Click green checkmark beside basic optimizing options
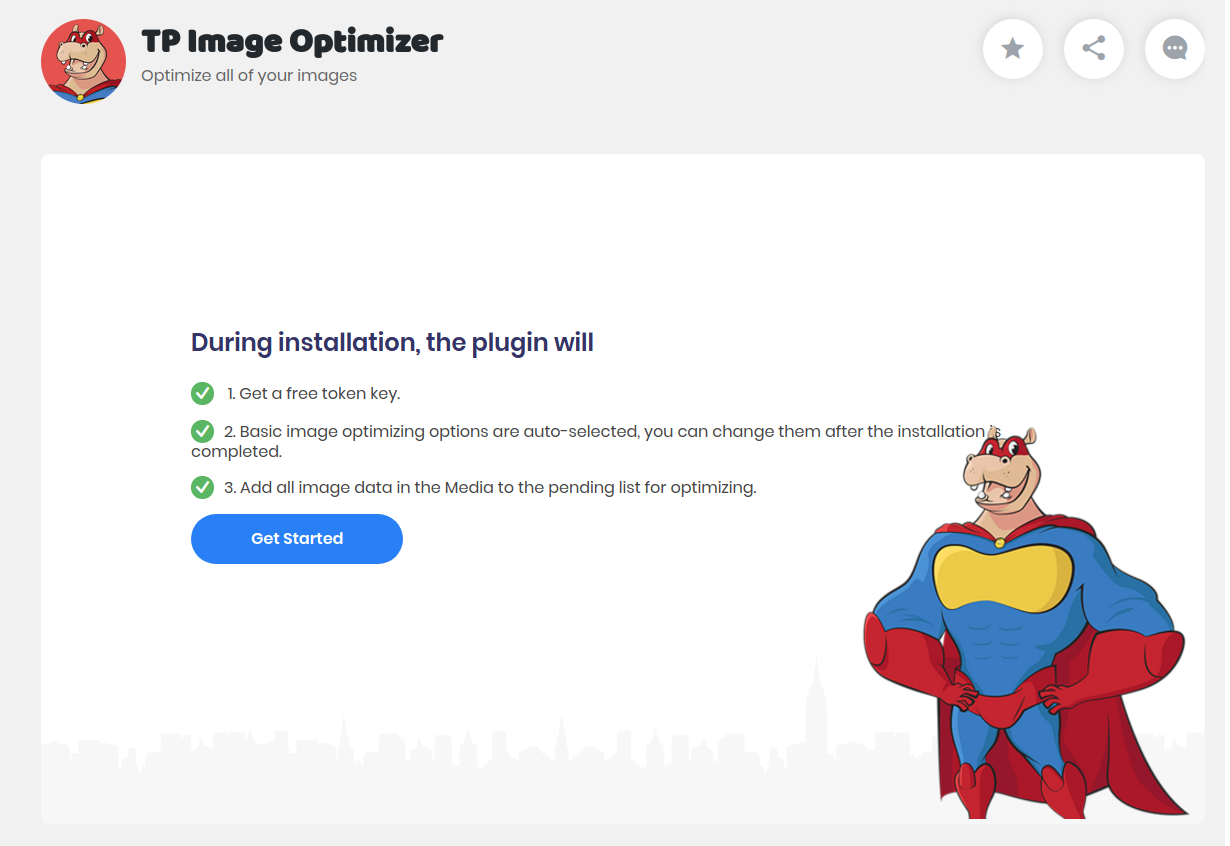Screen dimensions: 1230x846 coord(202,431)
